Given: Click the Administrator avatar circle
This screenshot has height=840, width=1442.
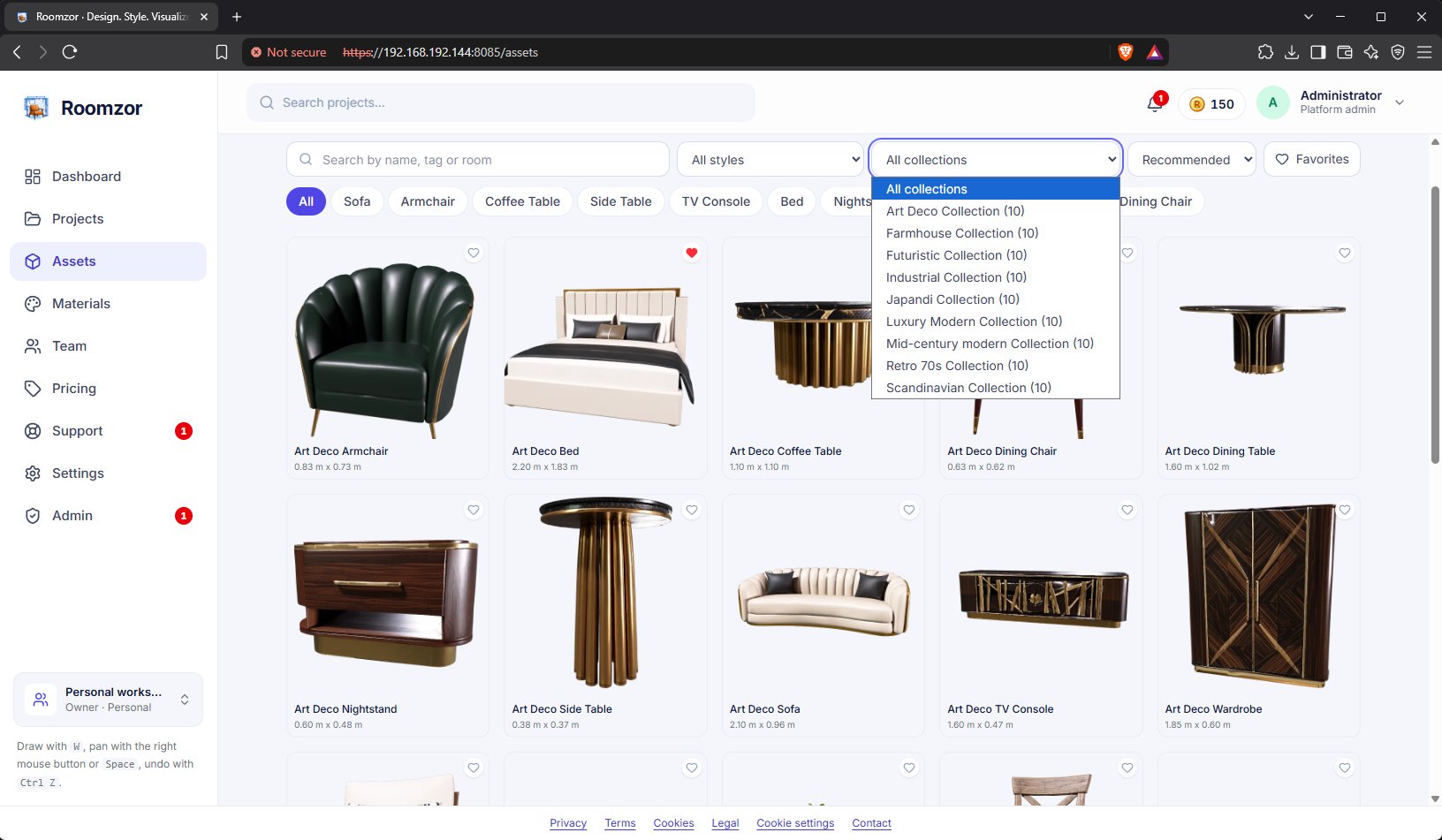Looking at the screenshot, I should pos(1272,102).
